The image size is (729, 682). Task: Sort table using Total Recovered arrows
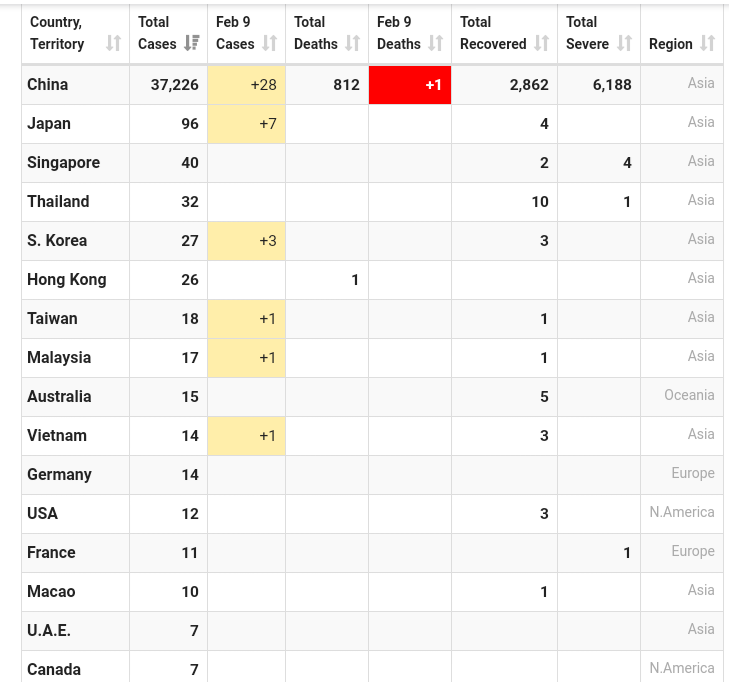pos(542,44)
